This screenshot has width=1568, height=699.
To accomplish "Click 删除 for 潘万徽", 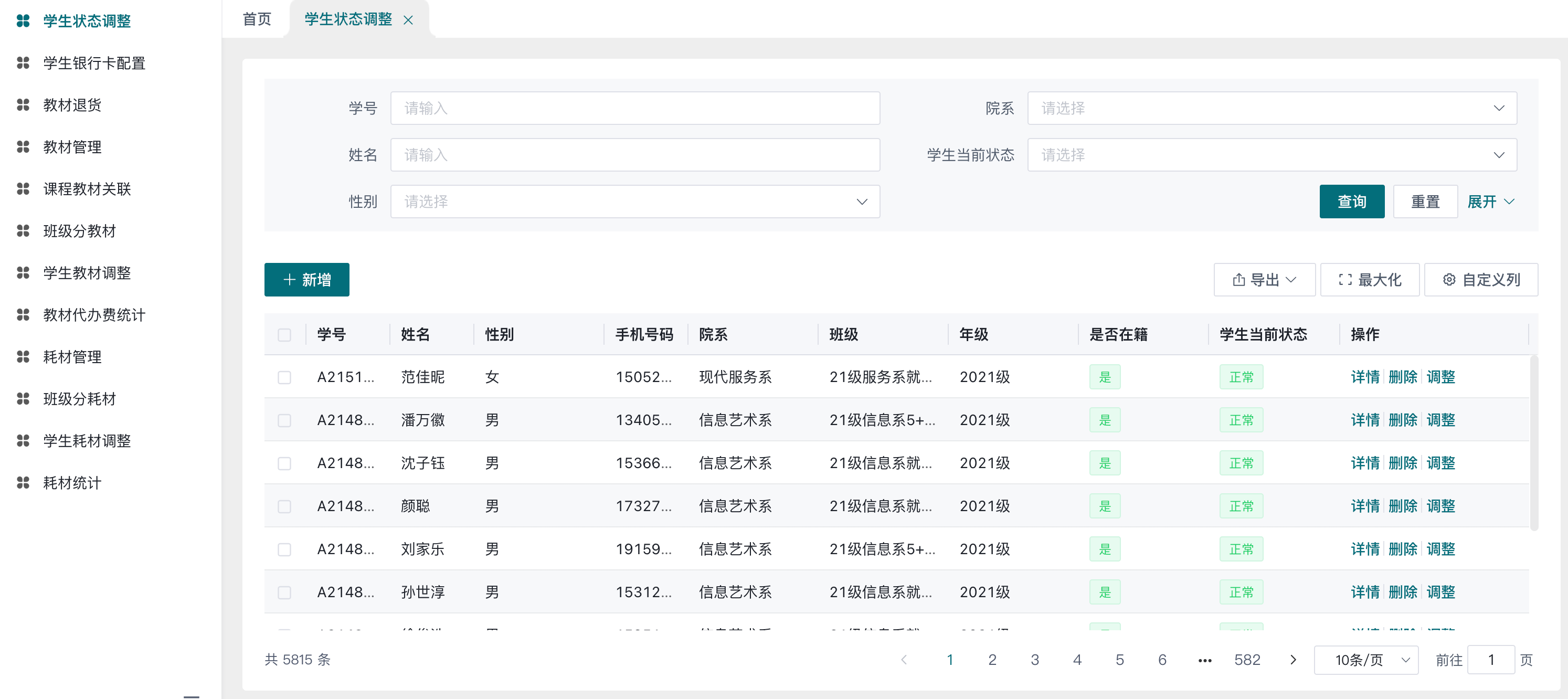I will [x=1402, y=421].
